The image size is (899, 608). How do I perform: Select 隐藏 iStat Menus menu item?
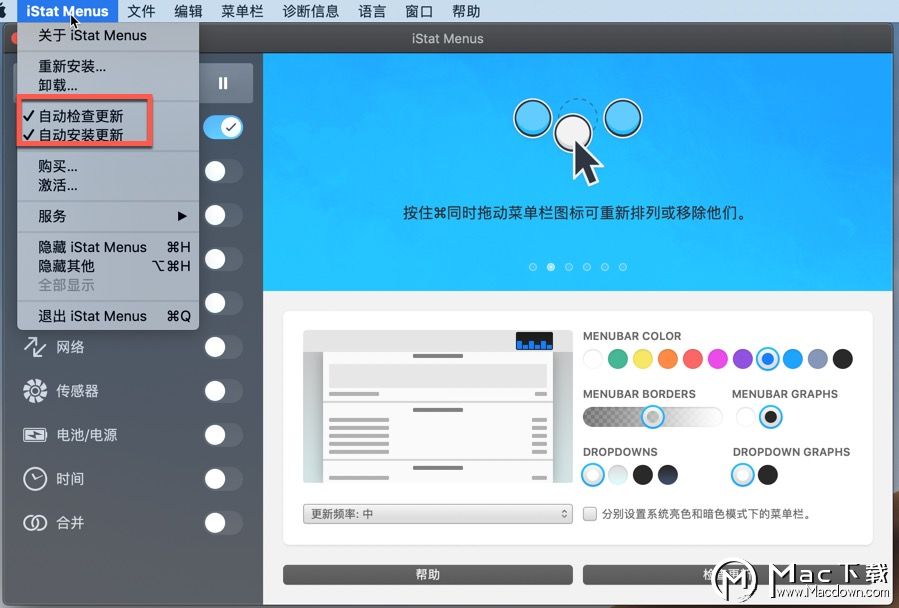click(x=108, y=247)
